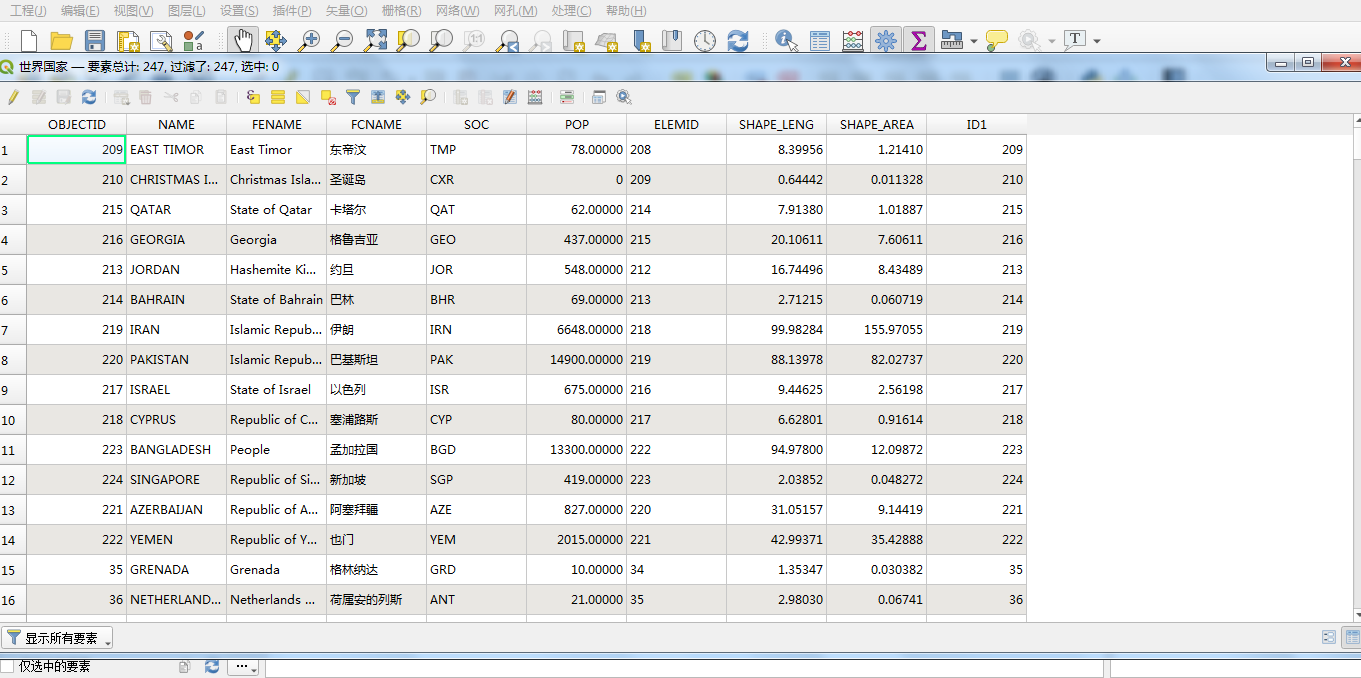Open the Temporal Controller clock icon
The width and height of the screenshot is (1361, 678).
tap(705, 41)
